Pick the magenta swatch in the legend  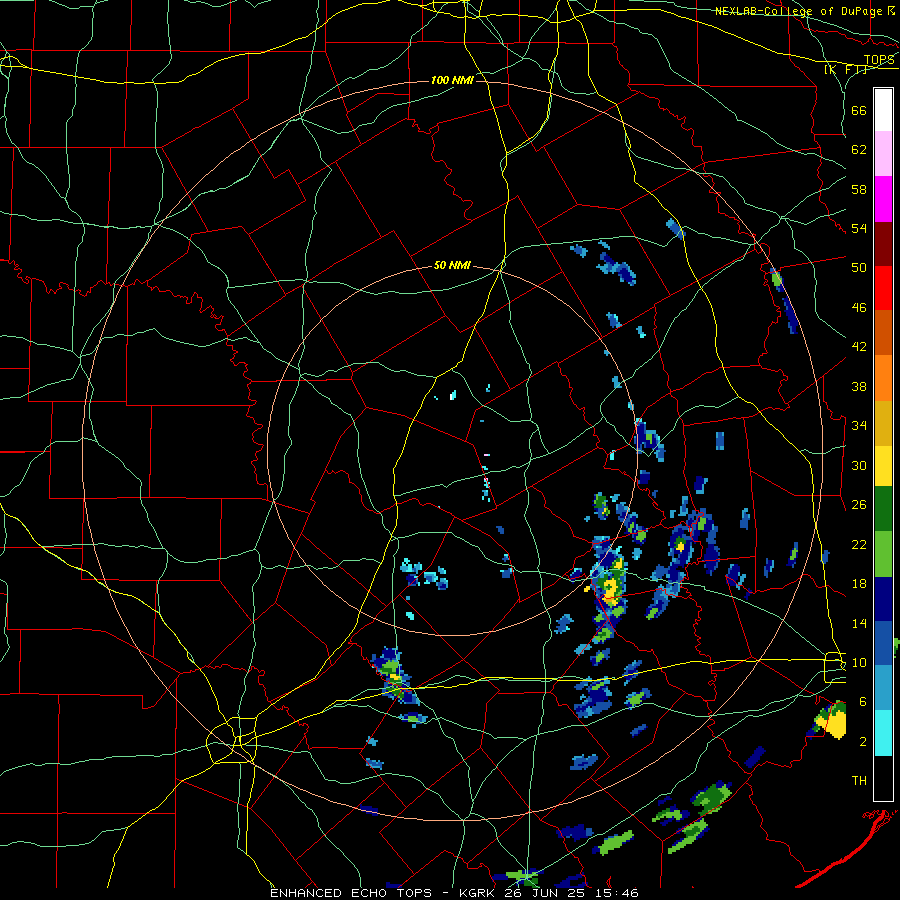883,199
